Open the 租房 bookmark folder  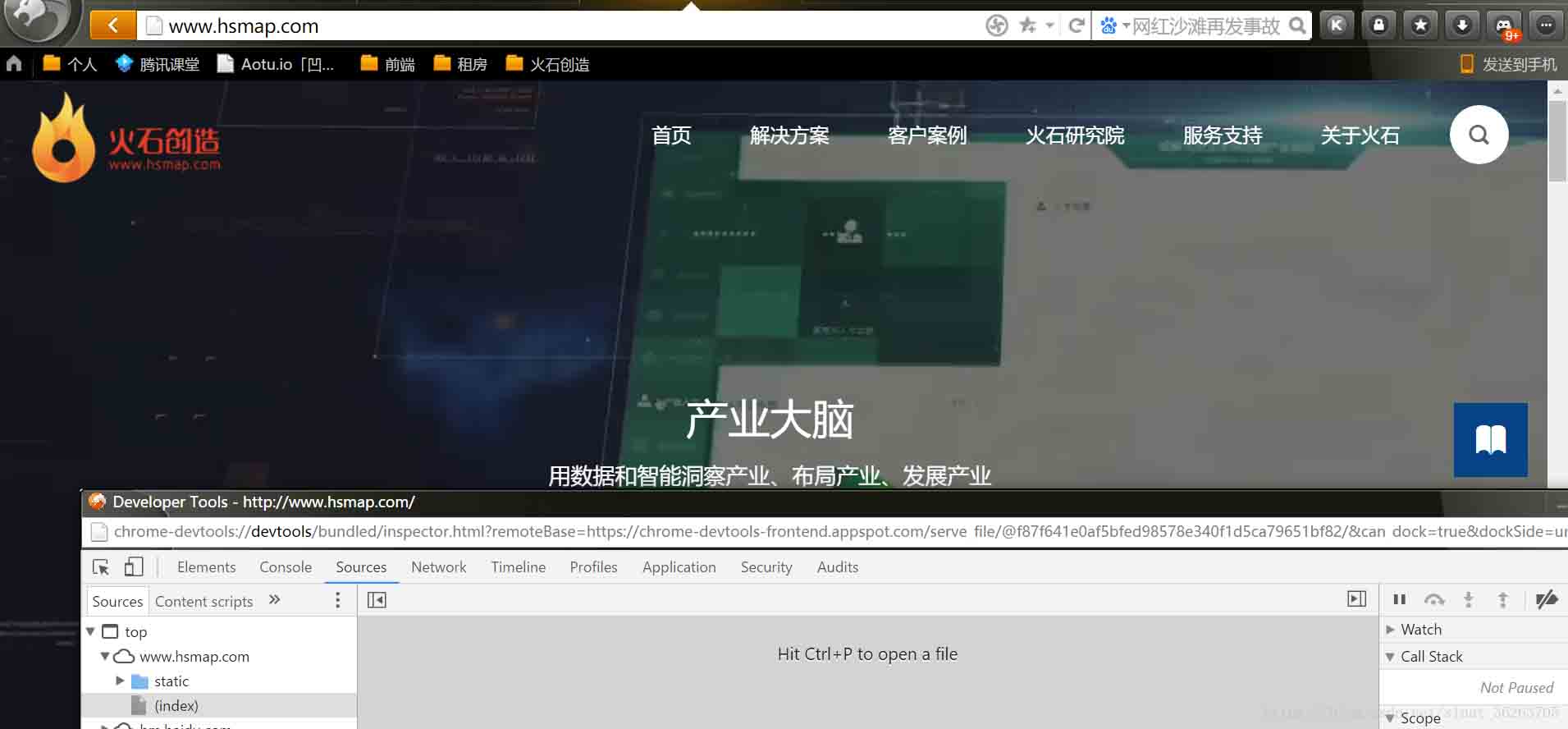point(459,64)
